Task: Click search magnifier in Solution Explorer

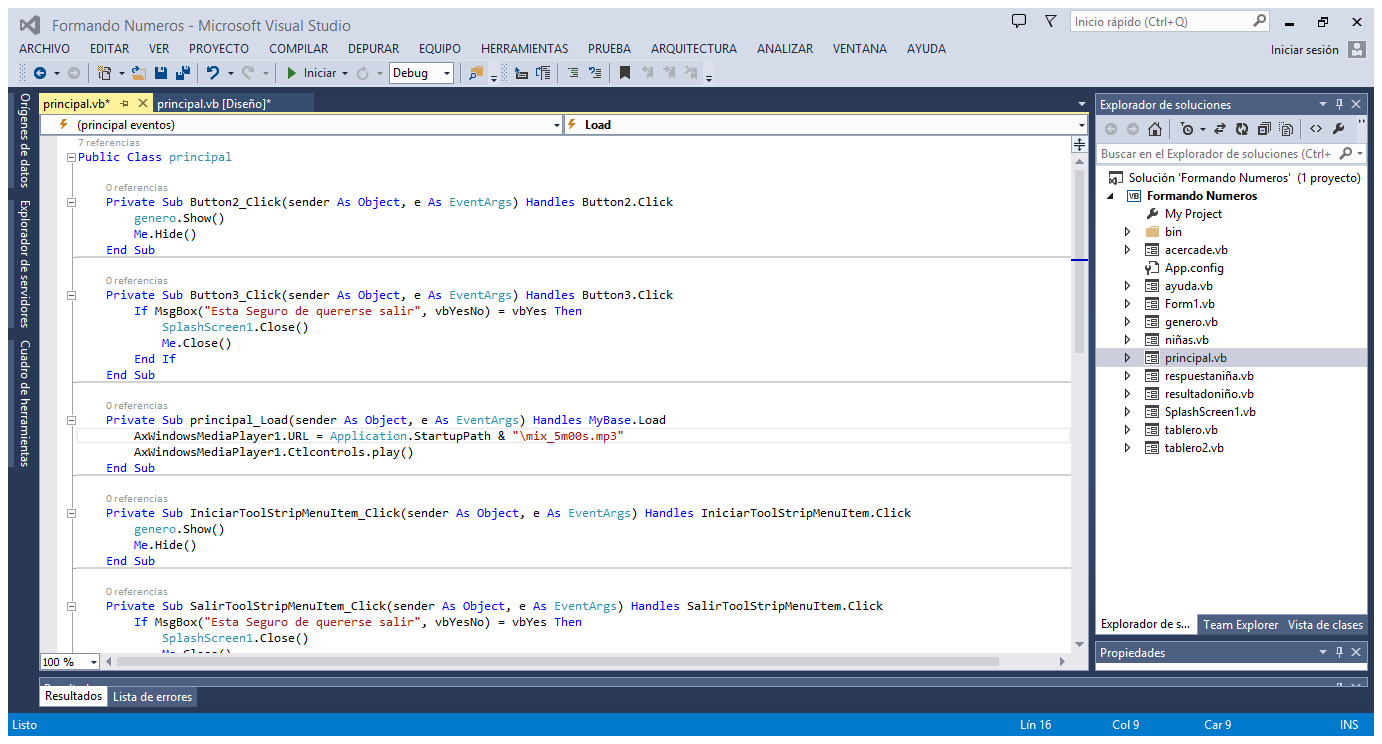Action: click(1346, 153)
